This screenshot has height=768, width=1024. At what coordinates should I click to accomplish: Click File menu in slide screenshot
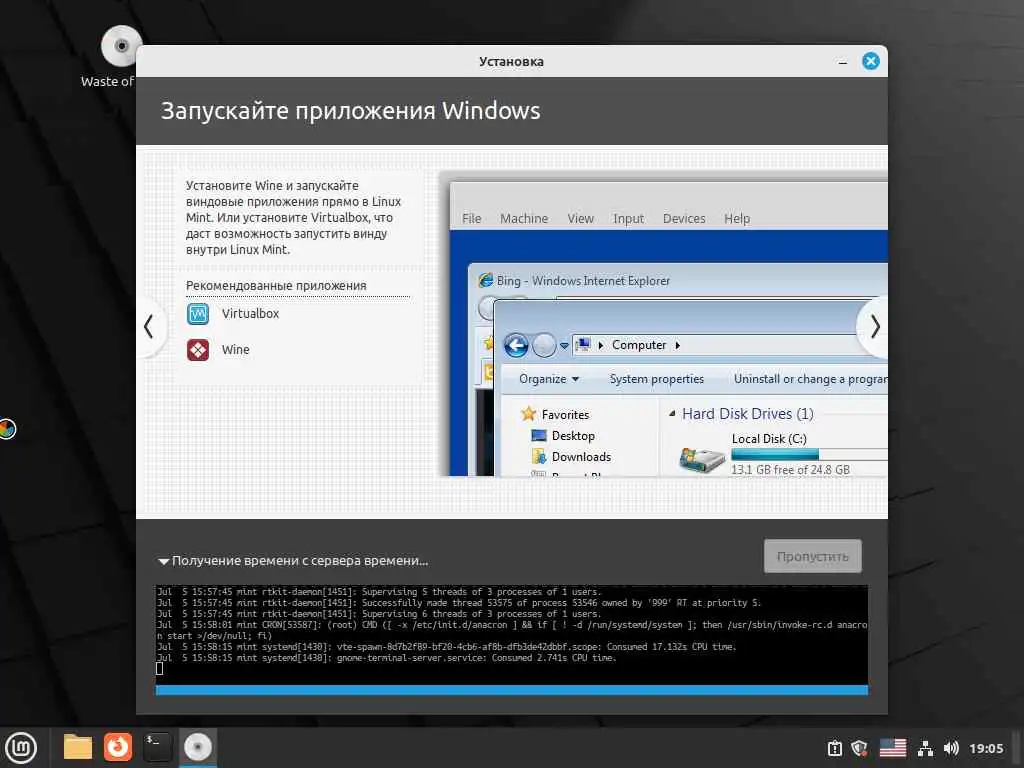[472, 219]
